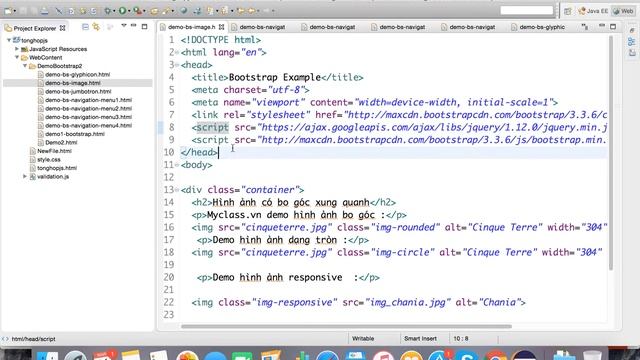Toggle folding for div class container line
This screenshot has width=640, height=360.
click(177, 190)
